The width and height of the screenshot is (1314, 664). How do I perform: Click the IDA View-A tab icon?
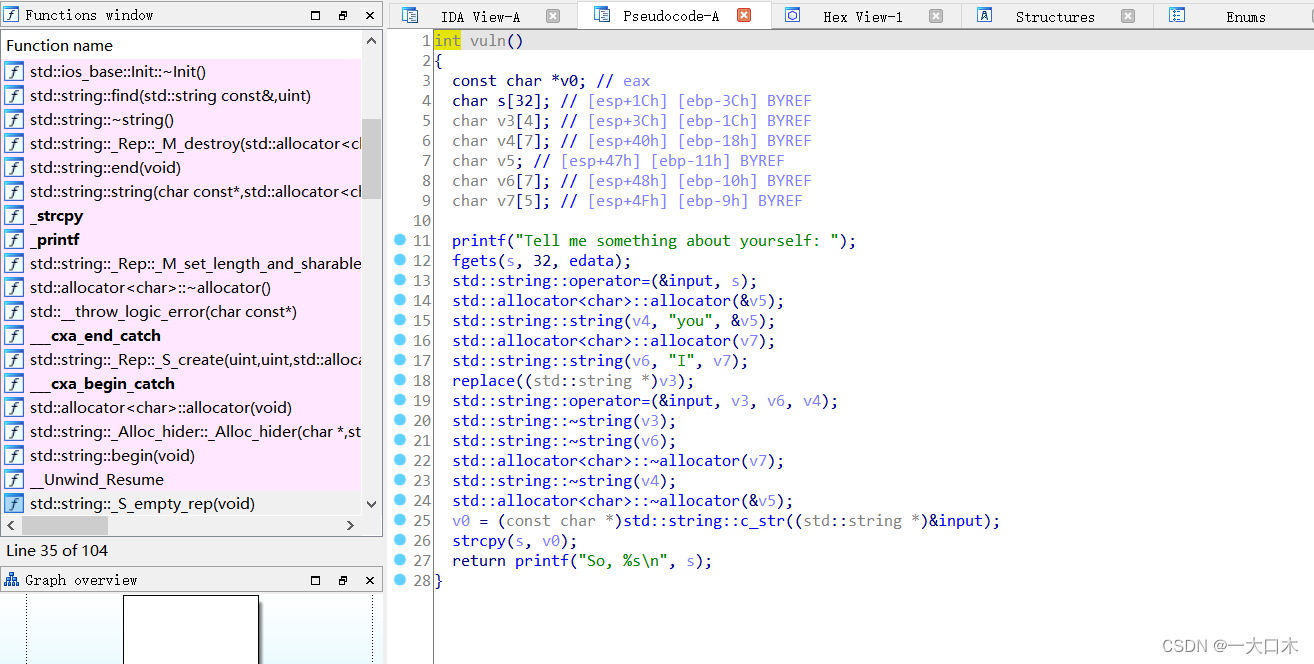coord(410,15)
